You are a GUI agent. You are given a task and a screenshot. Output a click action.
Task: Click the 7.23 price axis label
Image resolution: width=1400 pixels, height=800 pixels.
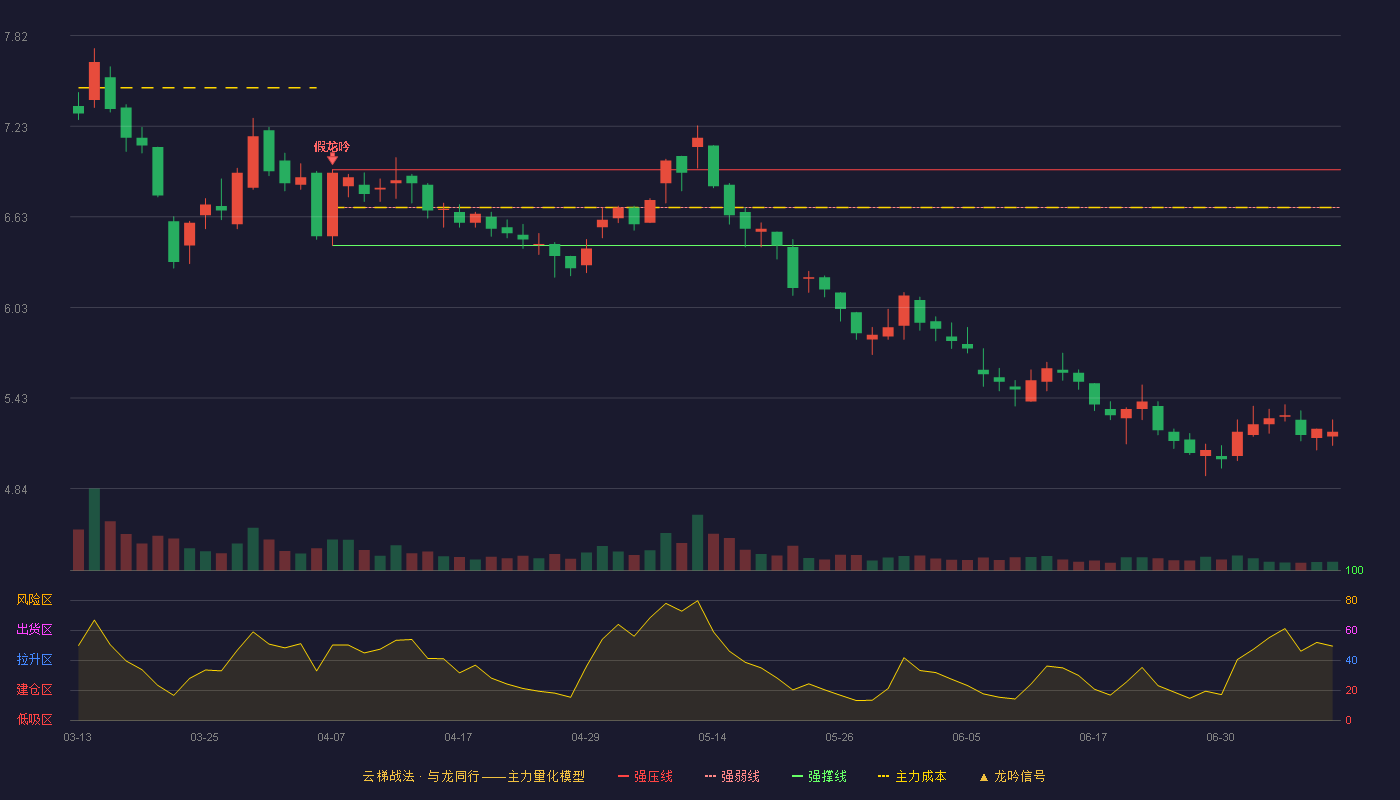tap(16, 128)
